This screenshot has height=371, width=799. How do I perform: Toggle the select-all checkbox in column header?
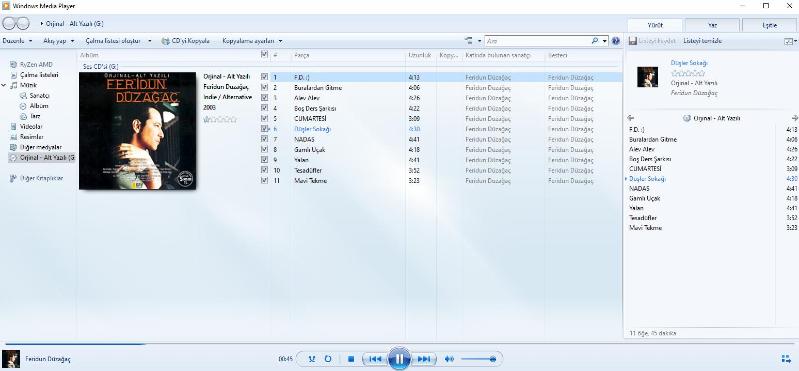tap(264, 55)
